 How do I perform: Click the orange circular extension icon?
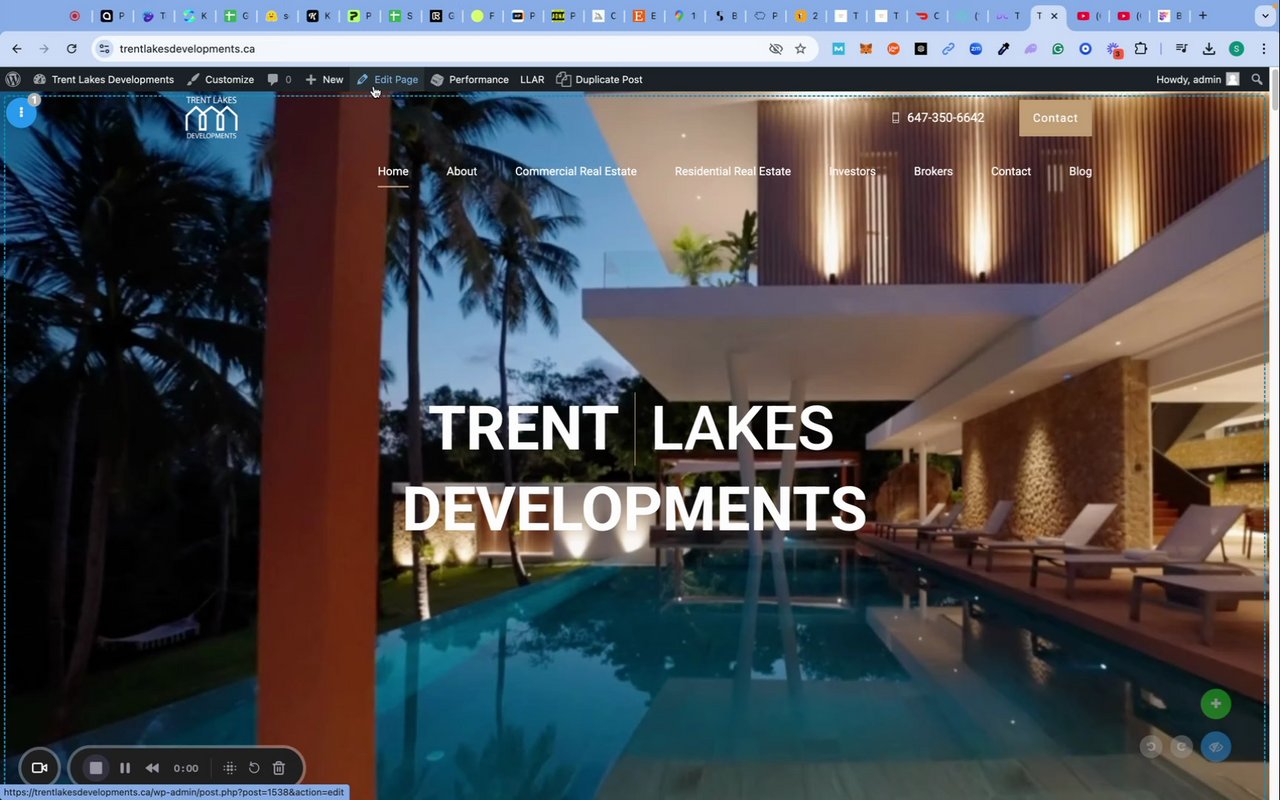(x=894, y=48)
